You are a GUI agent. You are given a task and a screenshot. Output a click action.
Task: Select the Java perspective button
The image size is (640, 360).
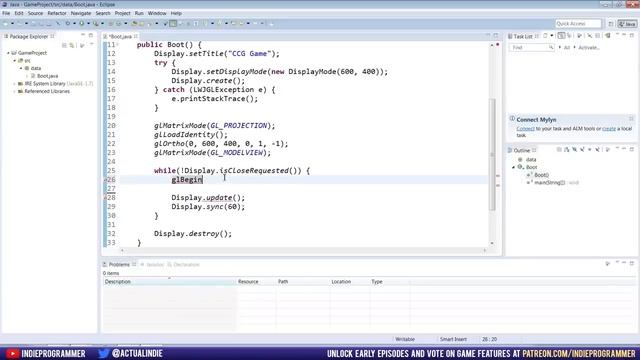click(x=627, y=24)
